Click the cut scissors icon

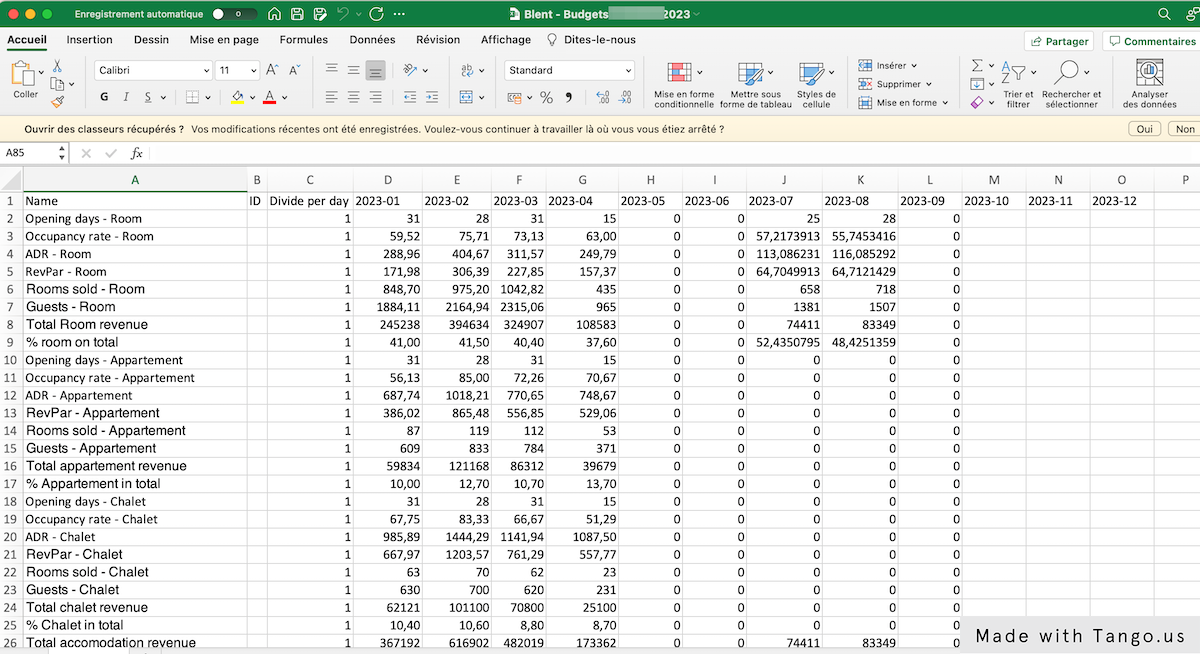coord(57,66)
